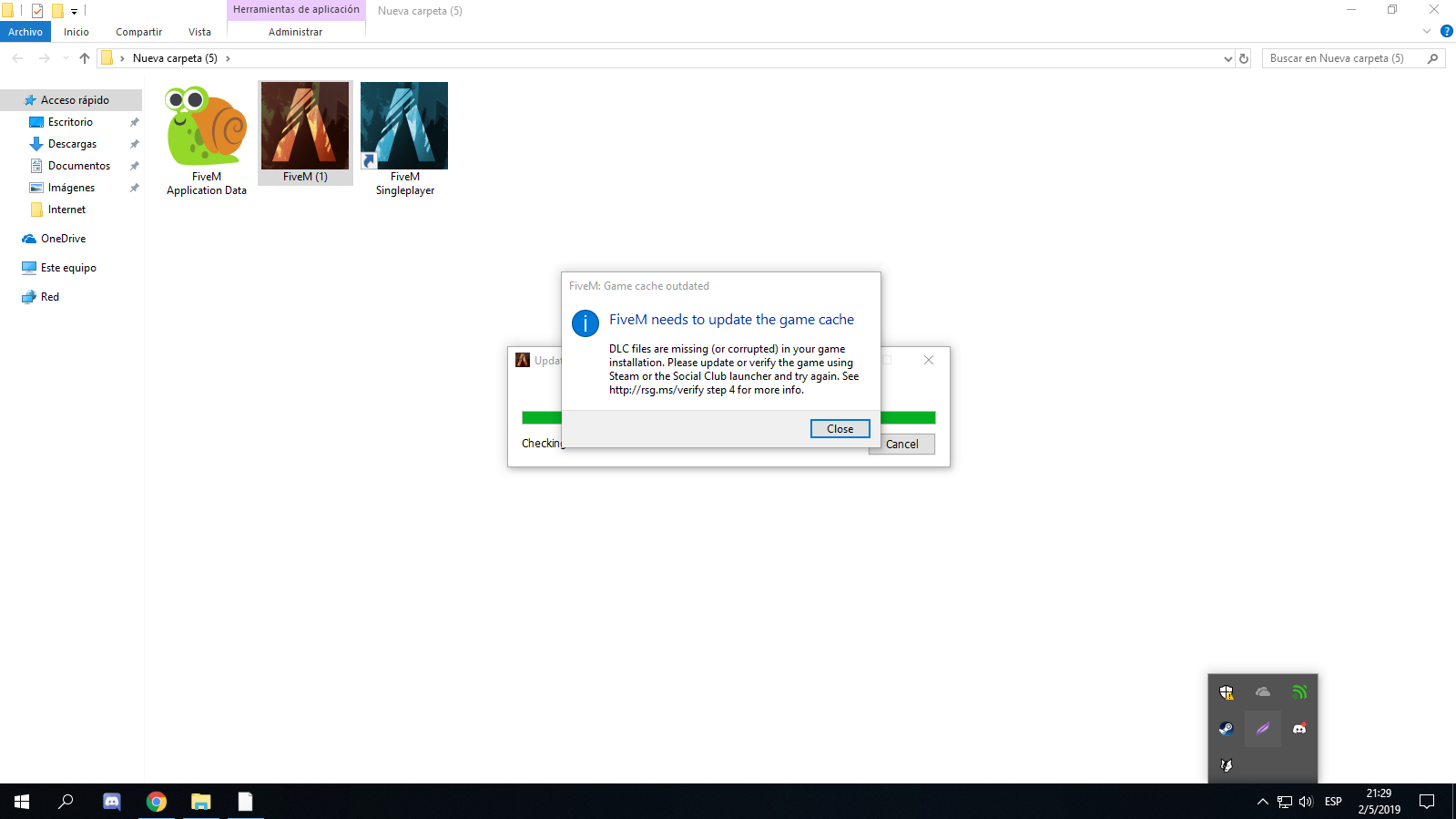
Task: Cancel the FiveM updater progress
Action: point(901,445)
